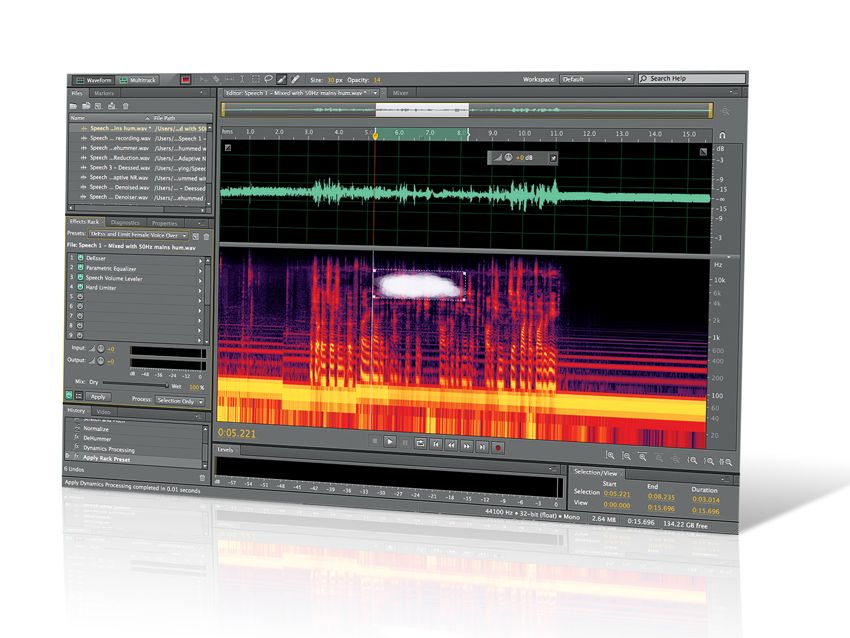Toggle power for the DeEsser effect
Viewport: 850px width, 638px height.
(x=80, y=258)
